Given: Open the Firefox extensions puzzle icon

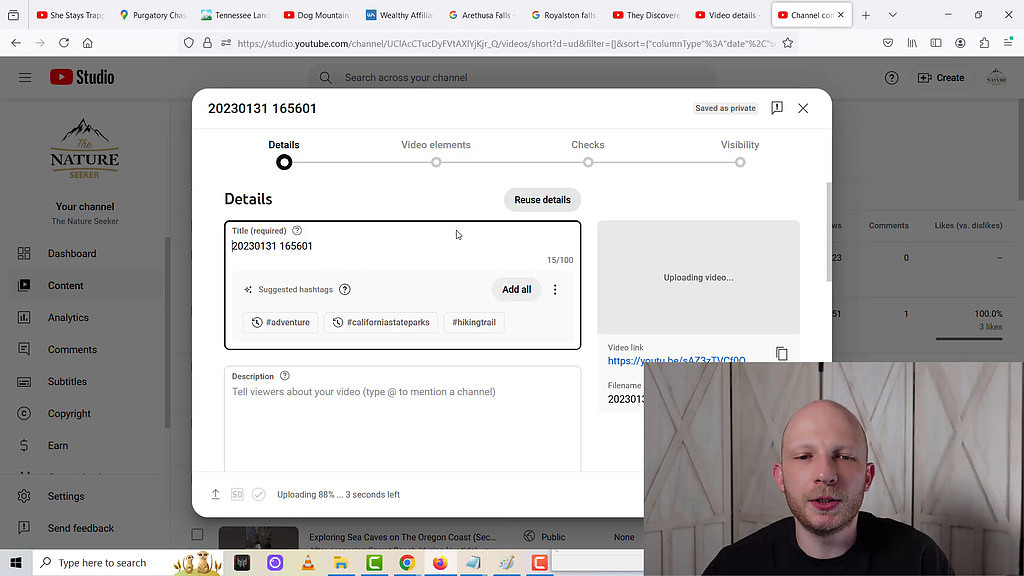Looking at the screenshot, I should 984,43.
